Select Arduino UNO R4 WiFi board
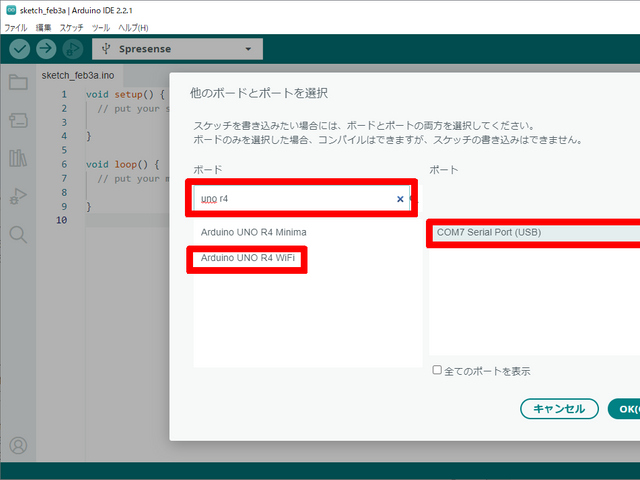The width and height of the screenshot is (640, 480). [248, 258]
